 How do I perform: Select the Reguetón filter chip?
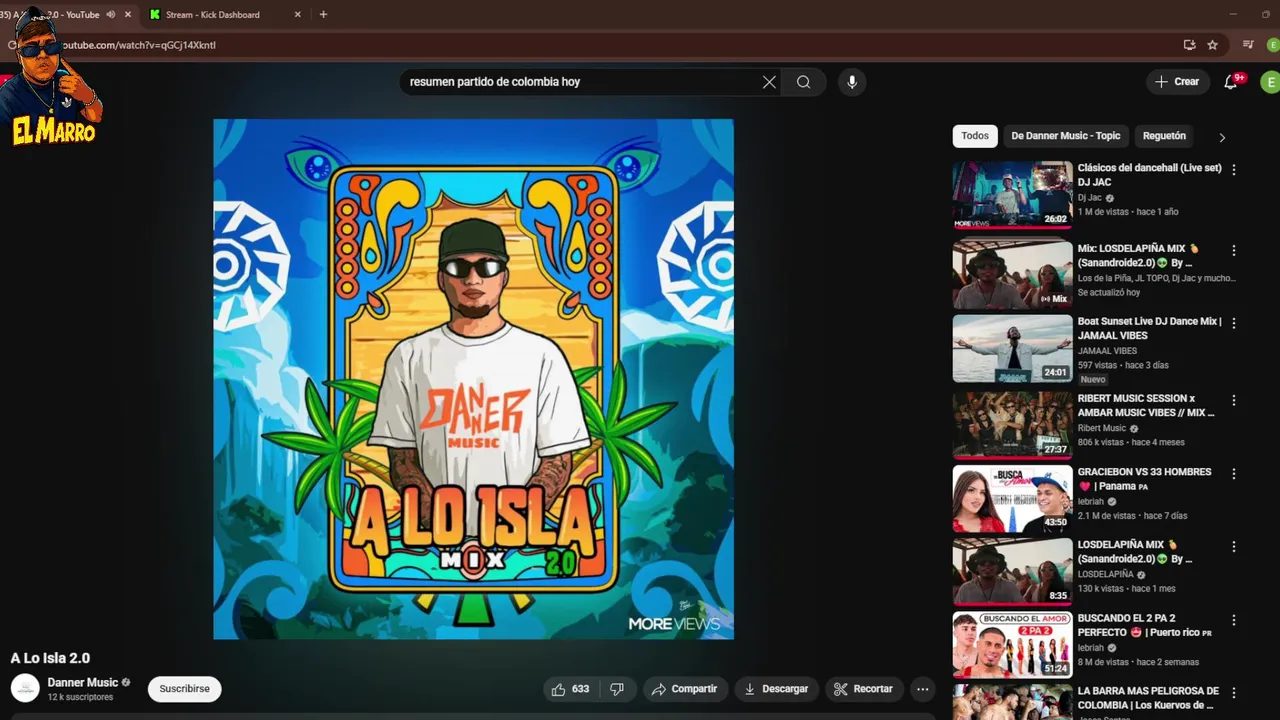(1164, 136)
